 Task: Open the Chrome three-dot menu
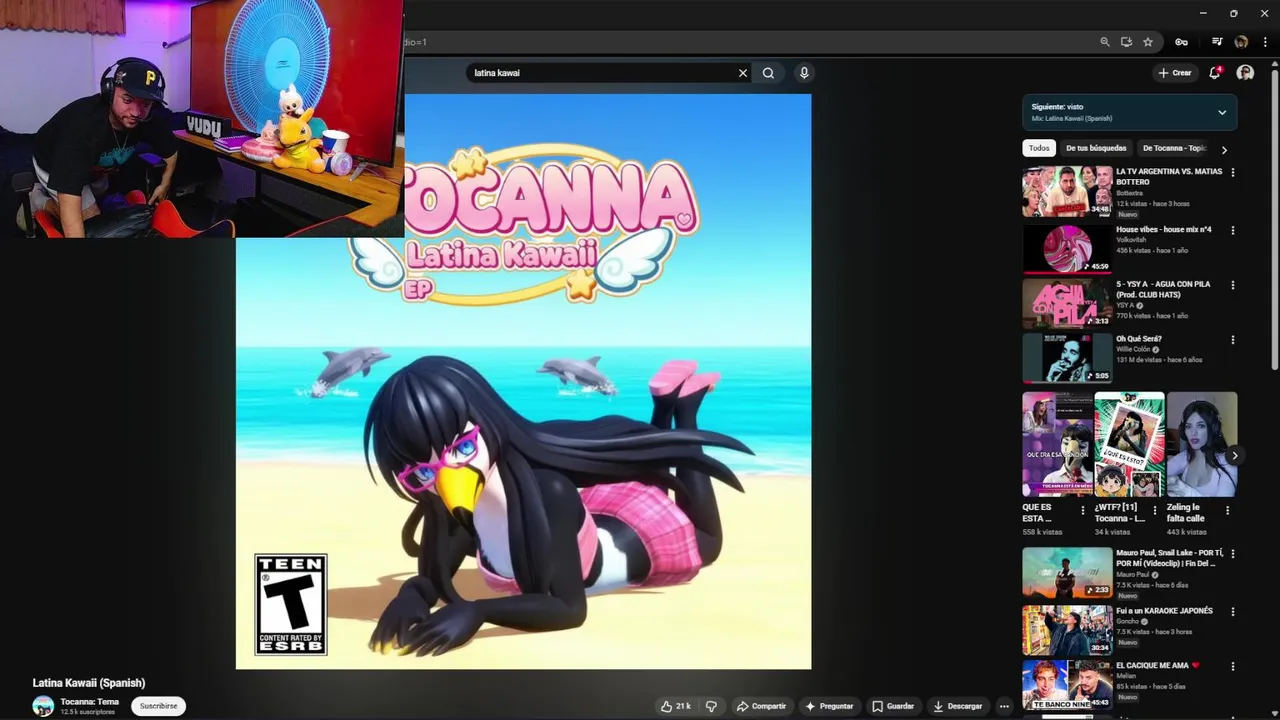[x=1265, y=42]
